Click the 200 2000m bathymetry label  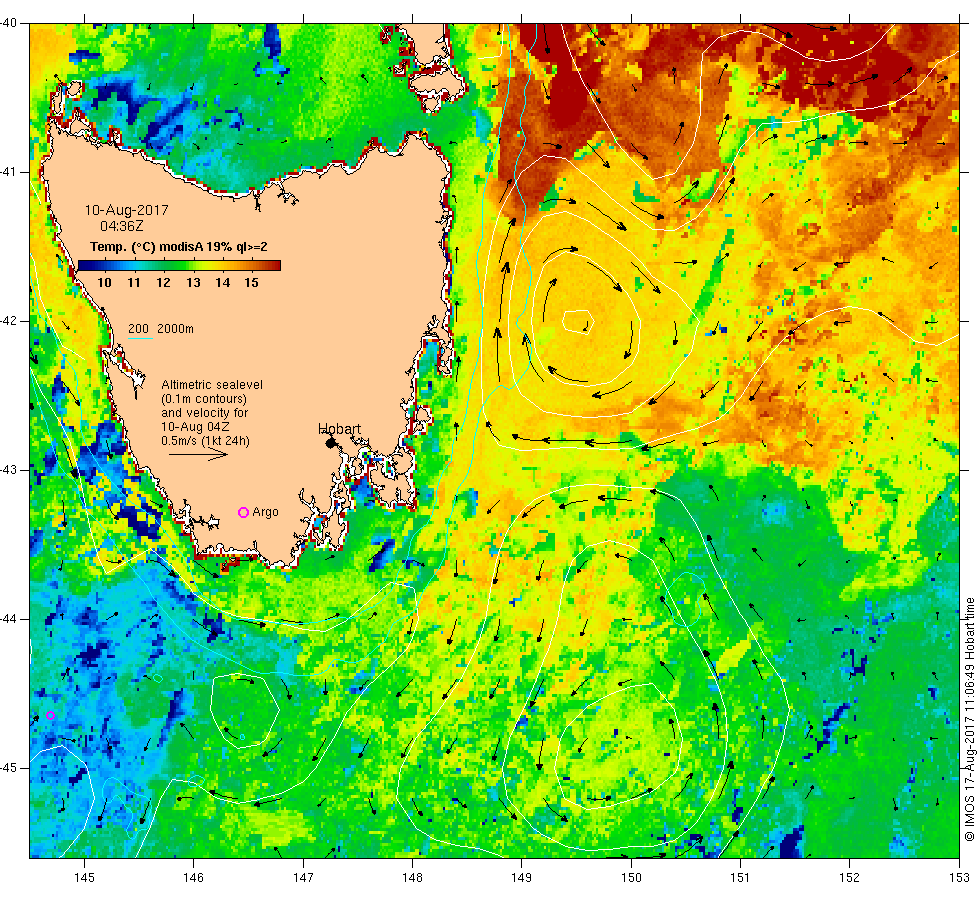(161, 329)
